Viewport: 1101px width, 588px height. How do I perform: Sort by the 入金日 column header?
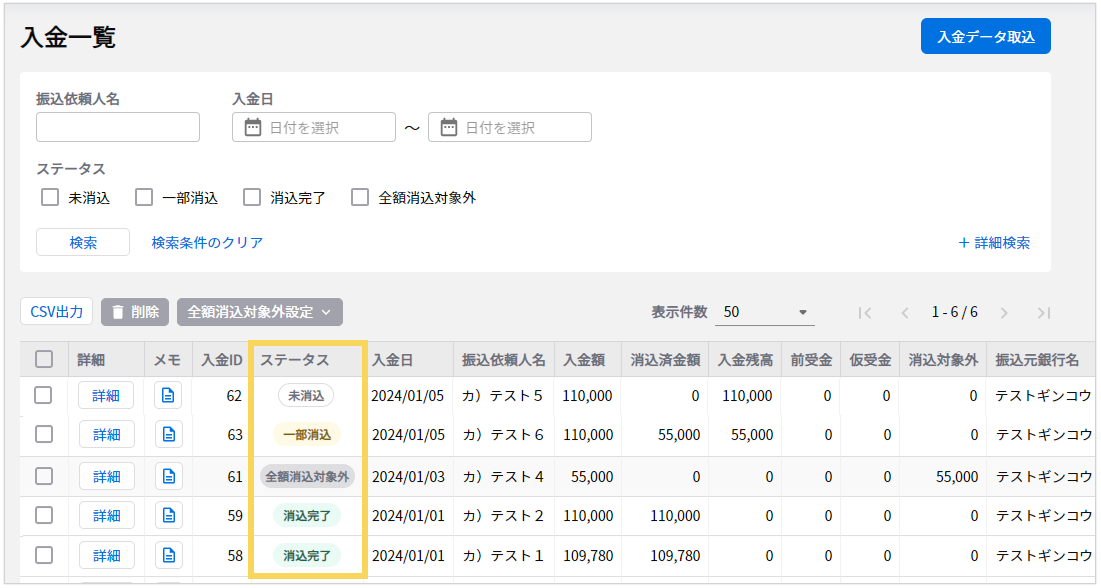392,360
